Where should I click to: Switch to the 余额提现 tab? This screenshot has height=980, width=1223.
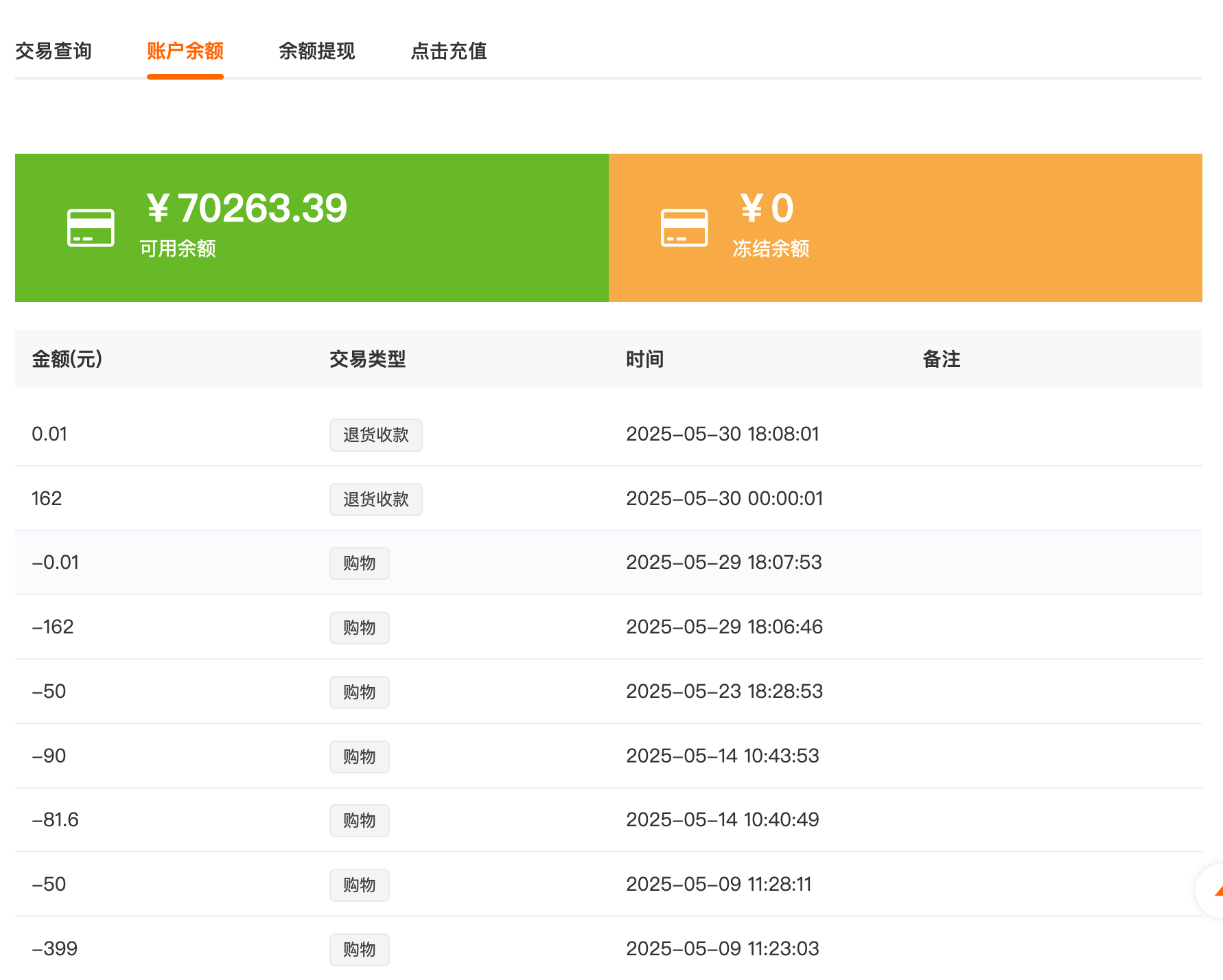pyautogui.click(x=316, y=51)
